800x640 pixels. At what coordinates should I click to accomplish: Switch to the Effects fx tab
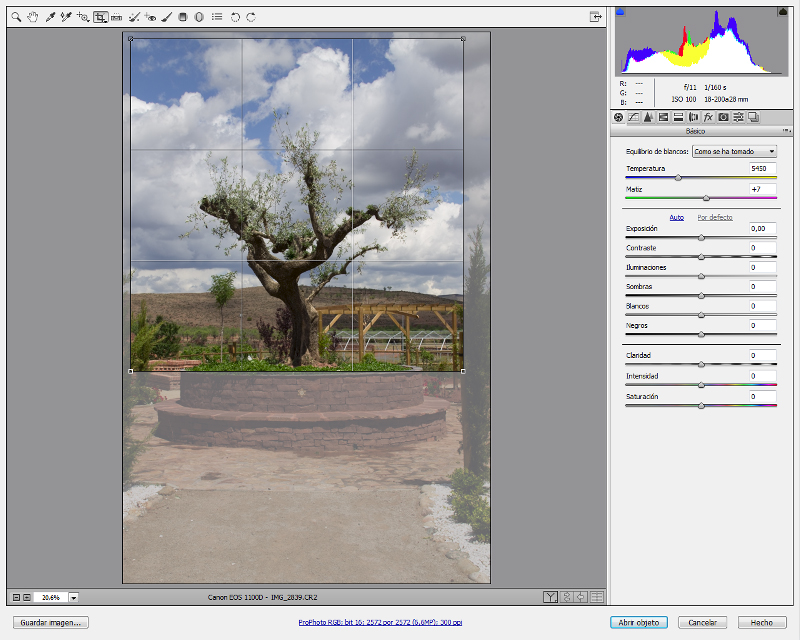[x=708, y=117]
